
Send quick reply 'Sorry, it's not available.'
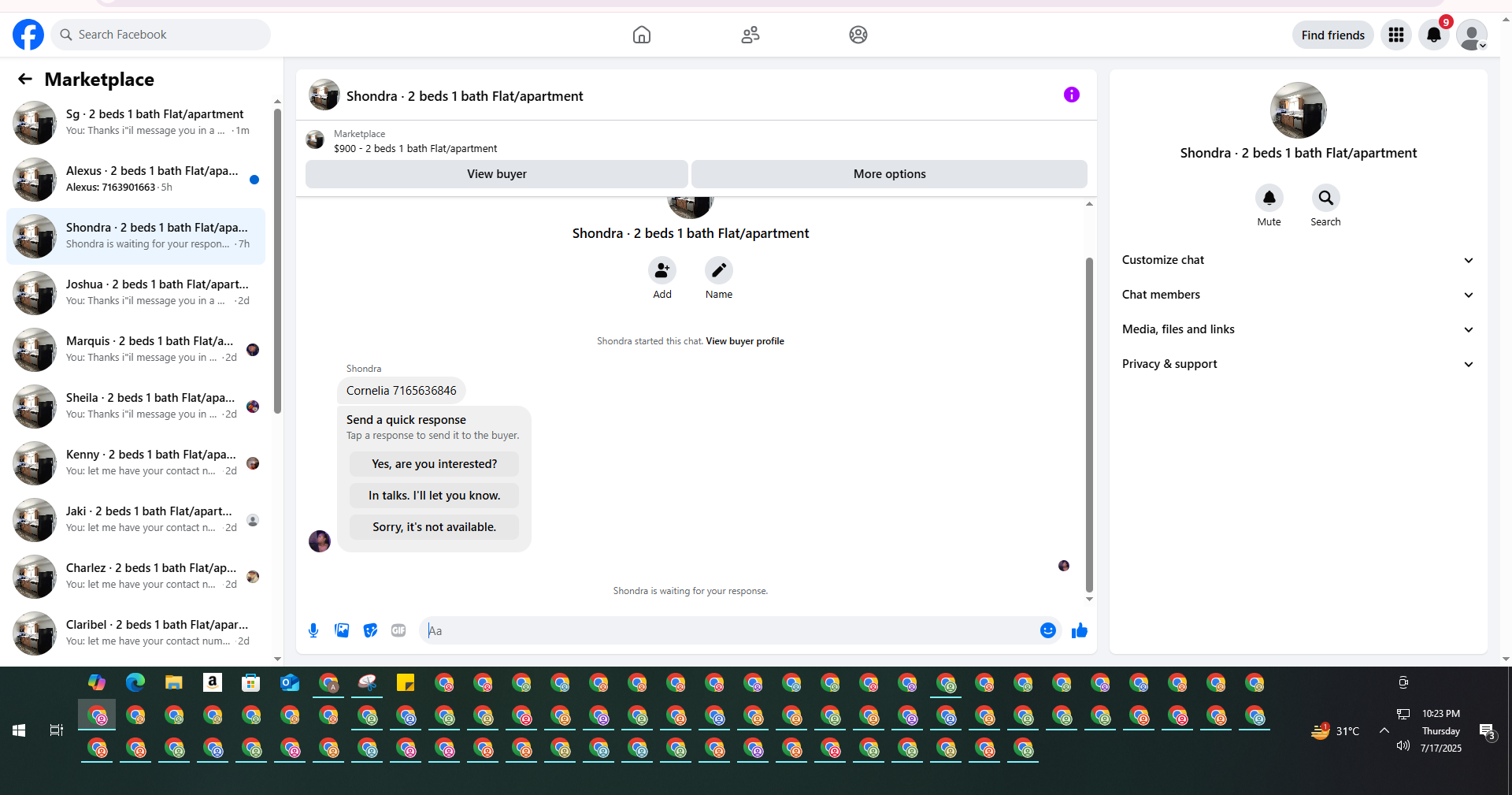tap(435, 527)
